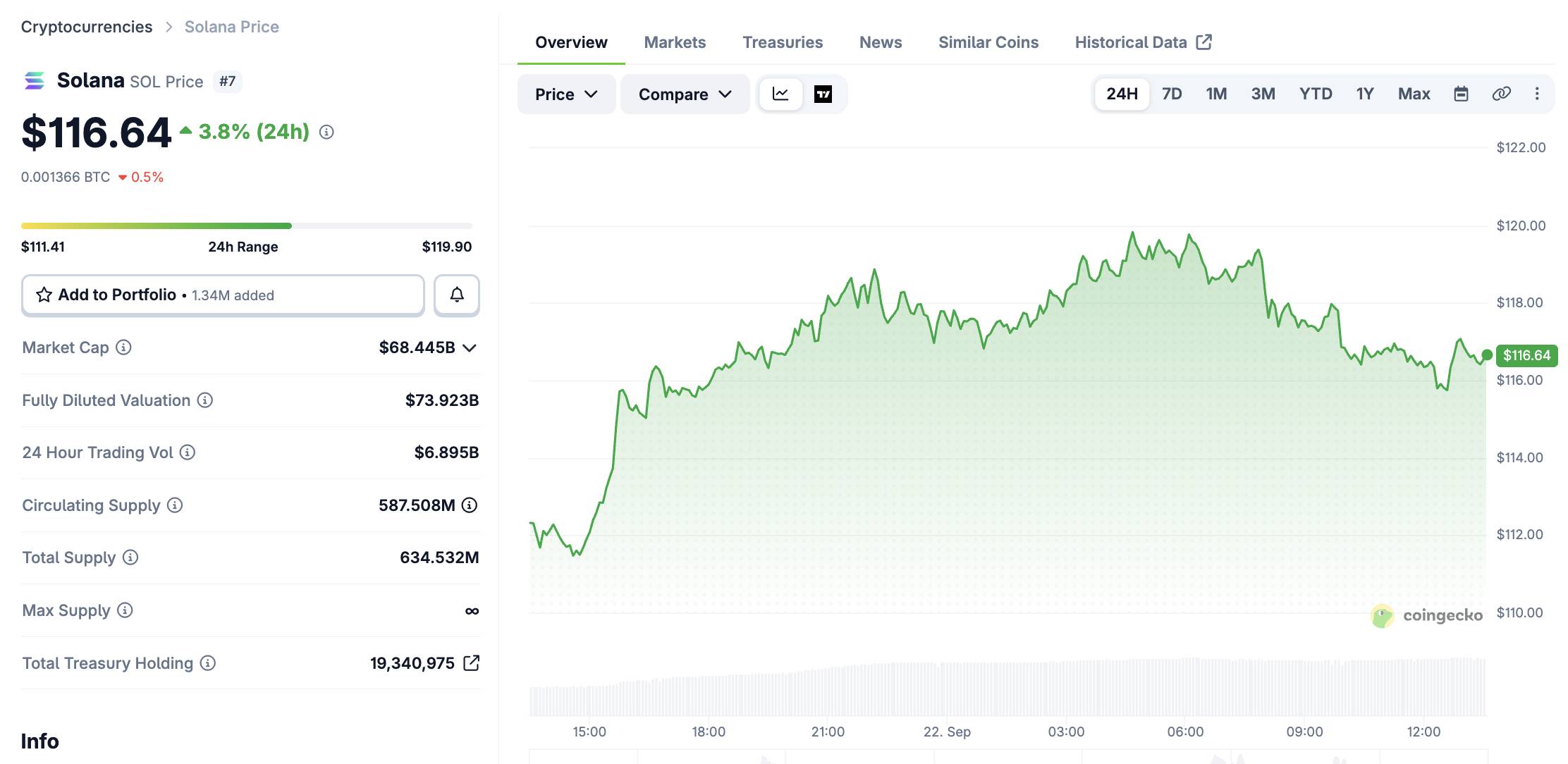Copy chart link via chain icon
The image size is (1568, 764).
(x=1501, y=94)
